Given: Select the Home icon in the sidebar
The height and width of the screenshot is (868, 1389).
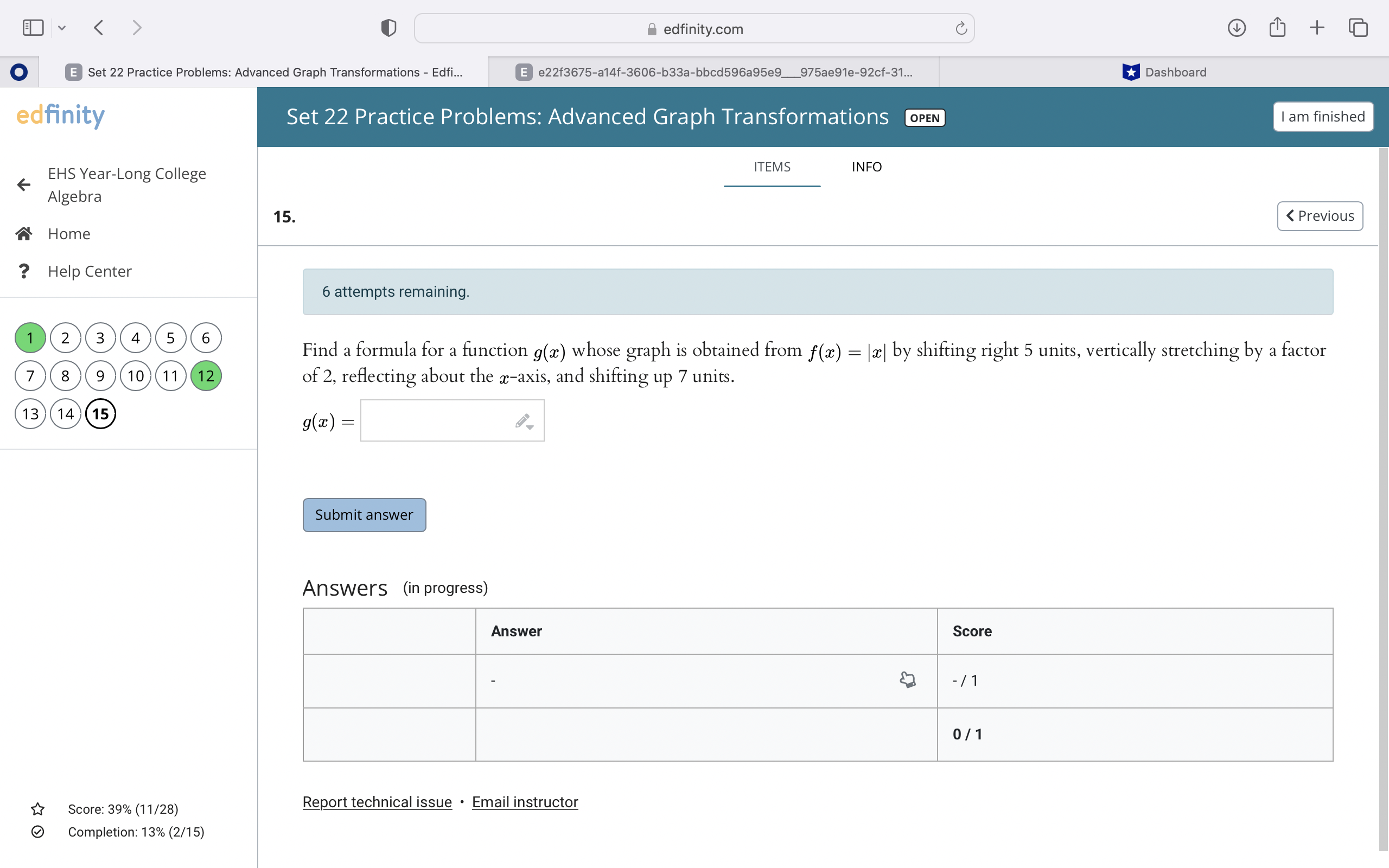Looking at the screenshot, I should pyautogui.click(x=24, y=233).
